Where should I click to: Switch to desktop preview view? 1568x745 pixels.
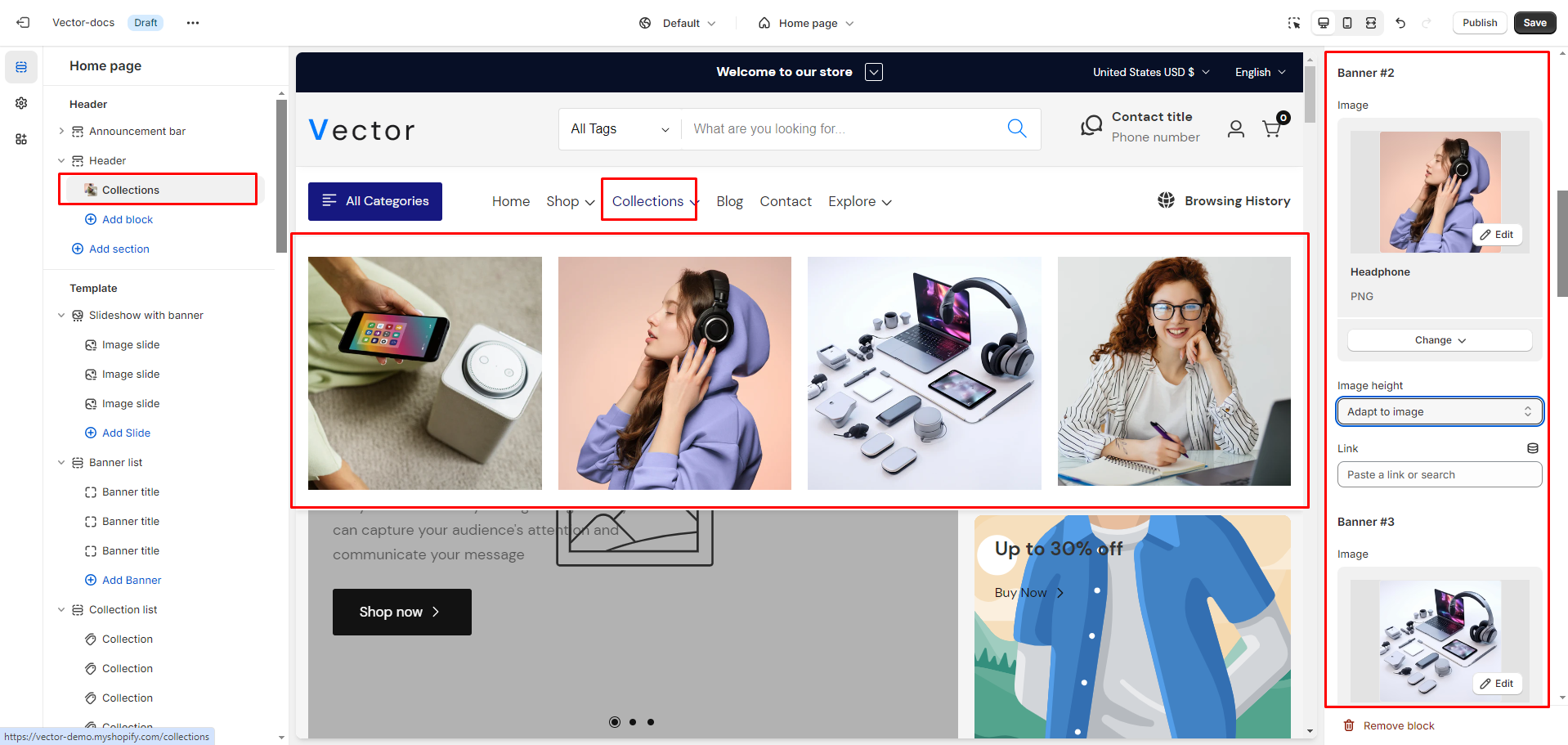tap(1324, 23)
